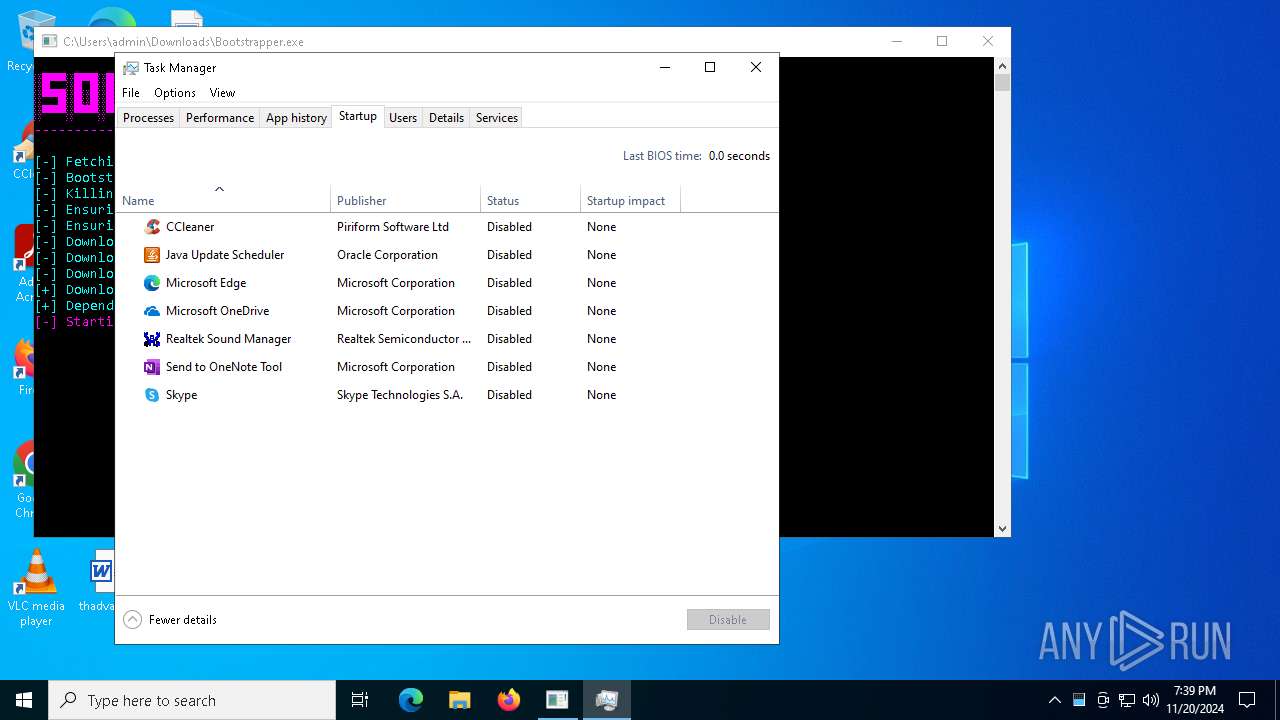This screenshot has height=720, width=1280.
Task: Sort startup list by Status column
Action: [530, 199]
